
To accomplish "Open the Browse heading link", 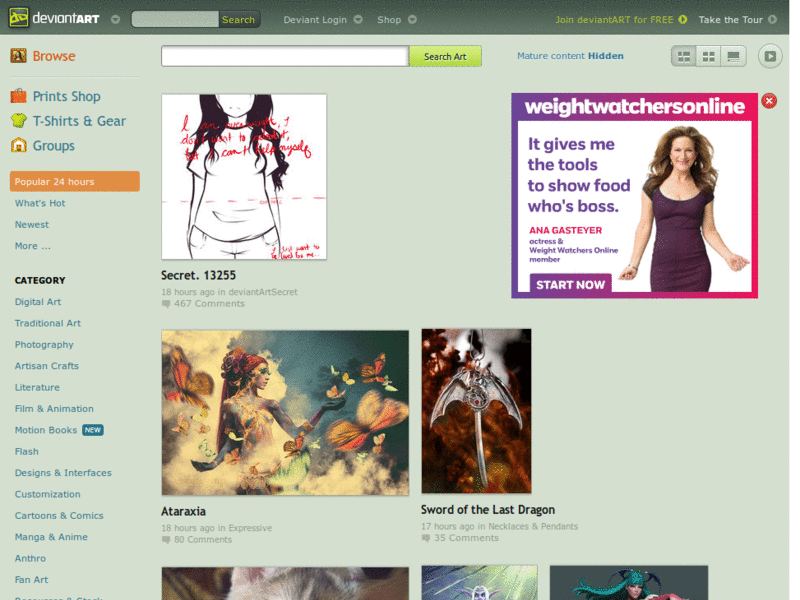I will click(54, 56).
